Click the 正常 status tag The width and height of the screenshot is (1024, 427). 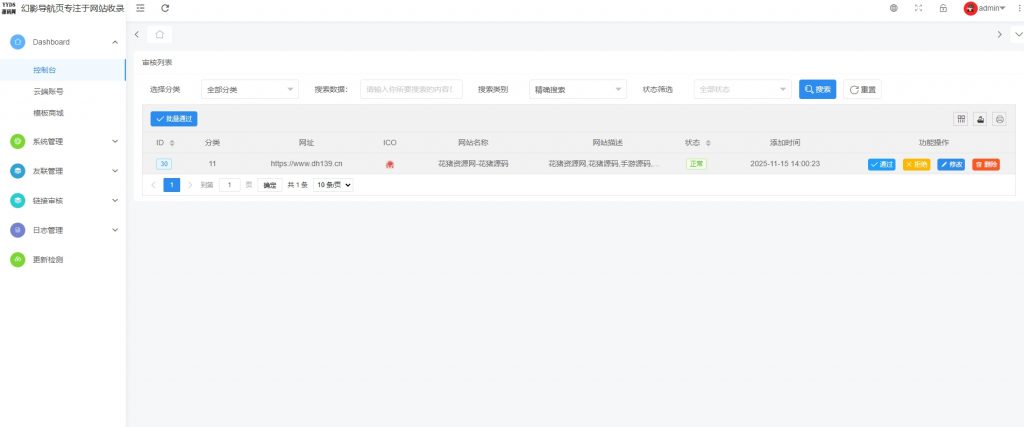click(x=696, y=164)
